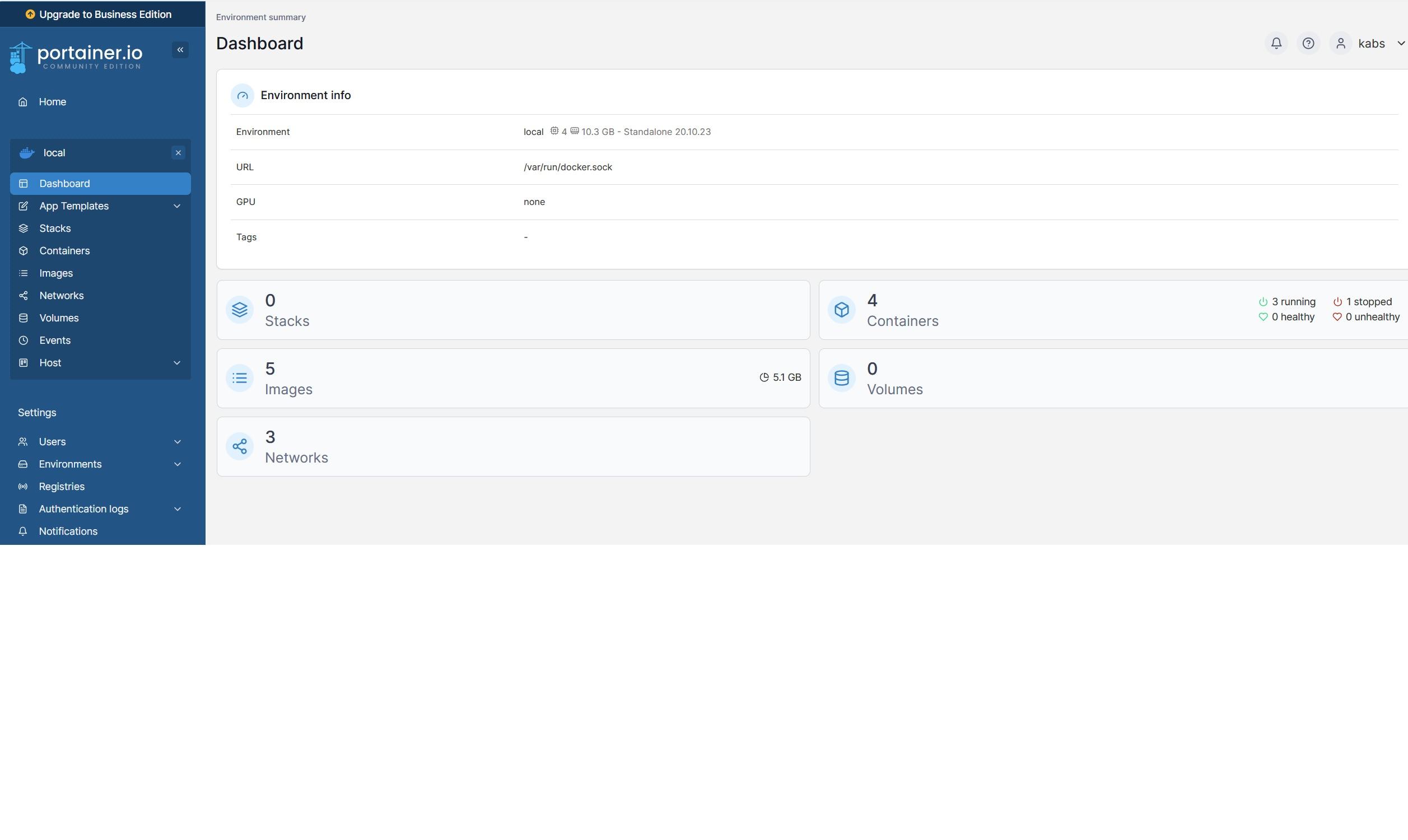The height and width of the screenshot is (840, 1408).
Task: Go to Events in sidebar
Action: [x=55, y=340]
